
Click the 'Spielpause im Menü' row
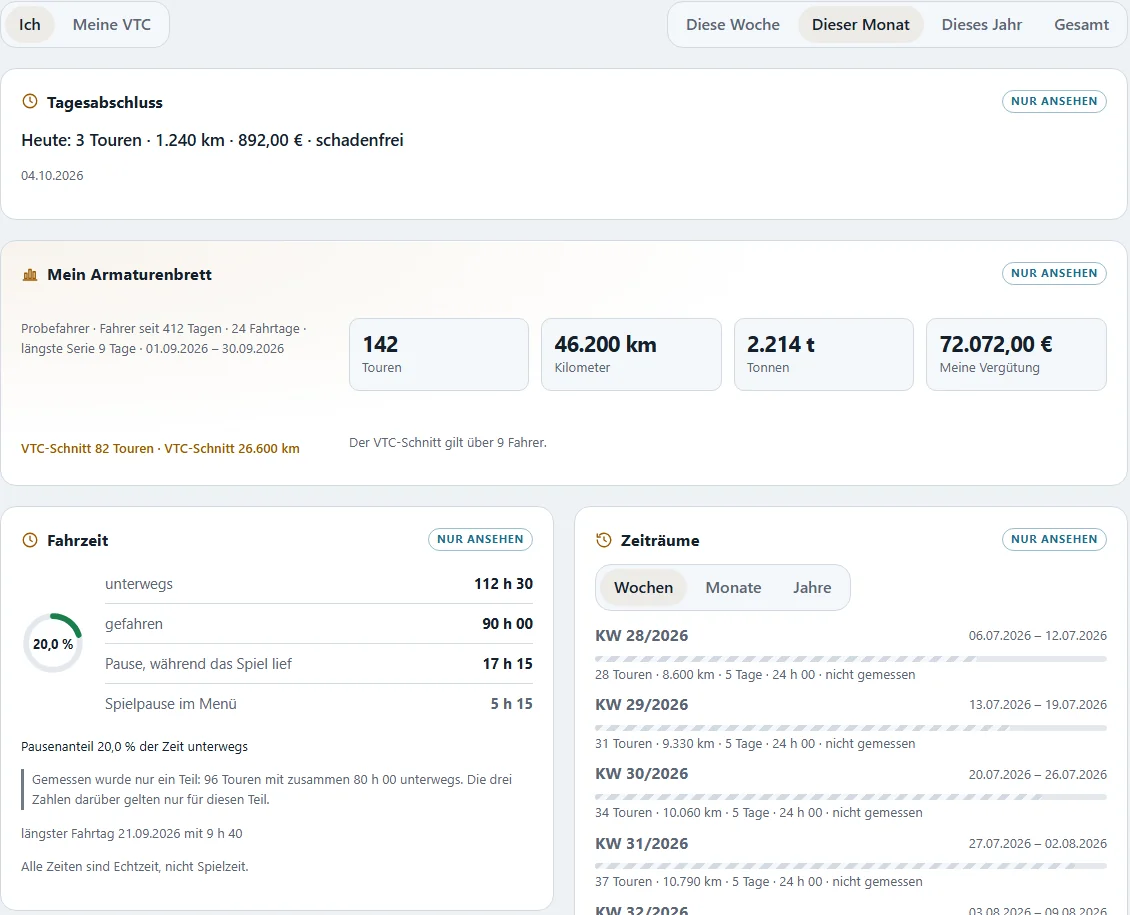(x=319, y=704)
